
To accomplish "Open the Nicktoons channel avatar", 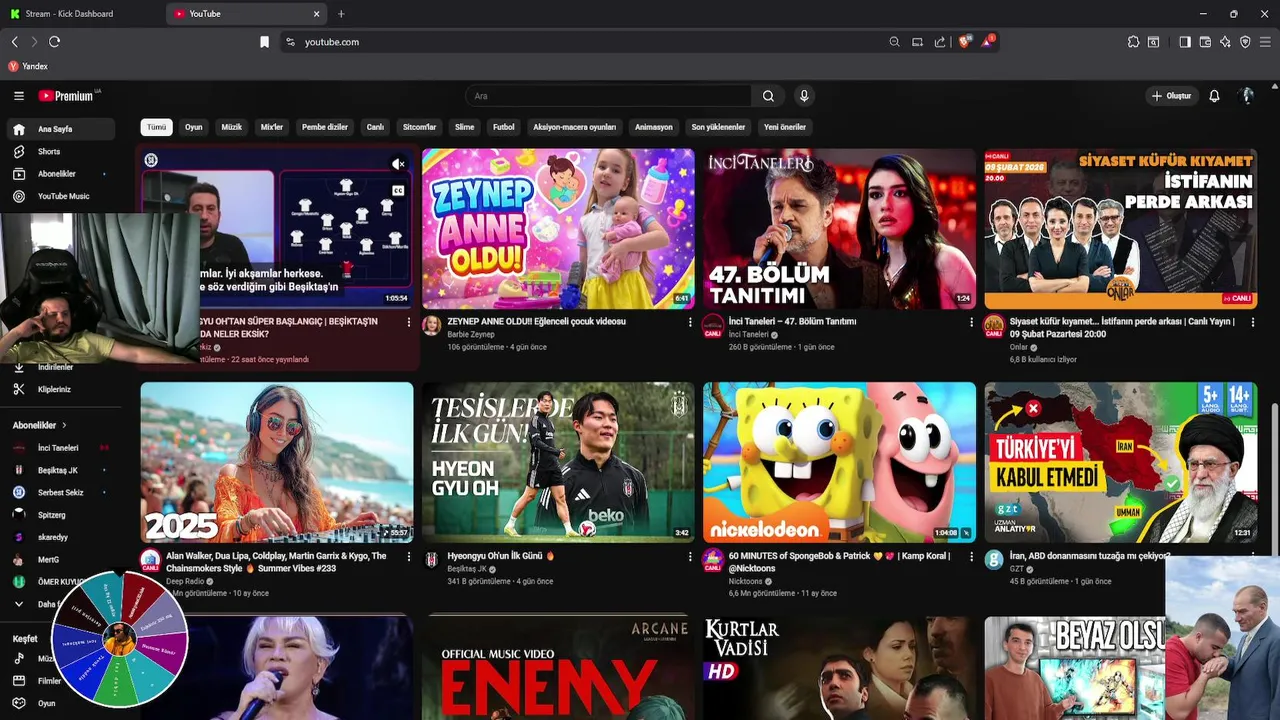I will coord(712,559).
